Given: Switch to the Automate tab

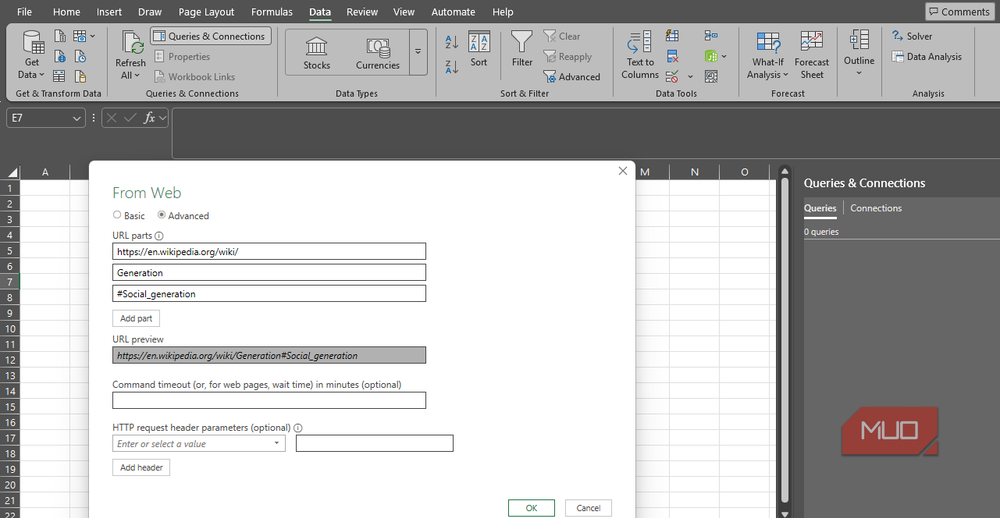Looking at the screenshot, I should (x=453, y=11).
